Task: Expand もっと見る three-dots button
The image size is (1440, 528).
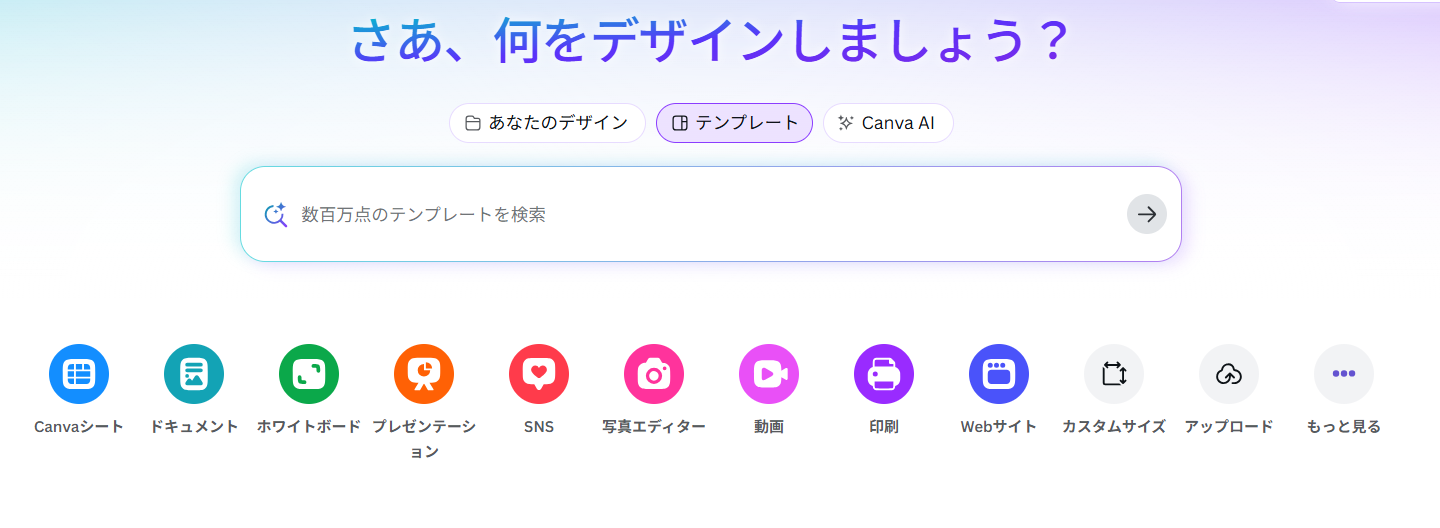Action: (x=1344, y=374)
